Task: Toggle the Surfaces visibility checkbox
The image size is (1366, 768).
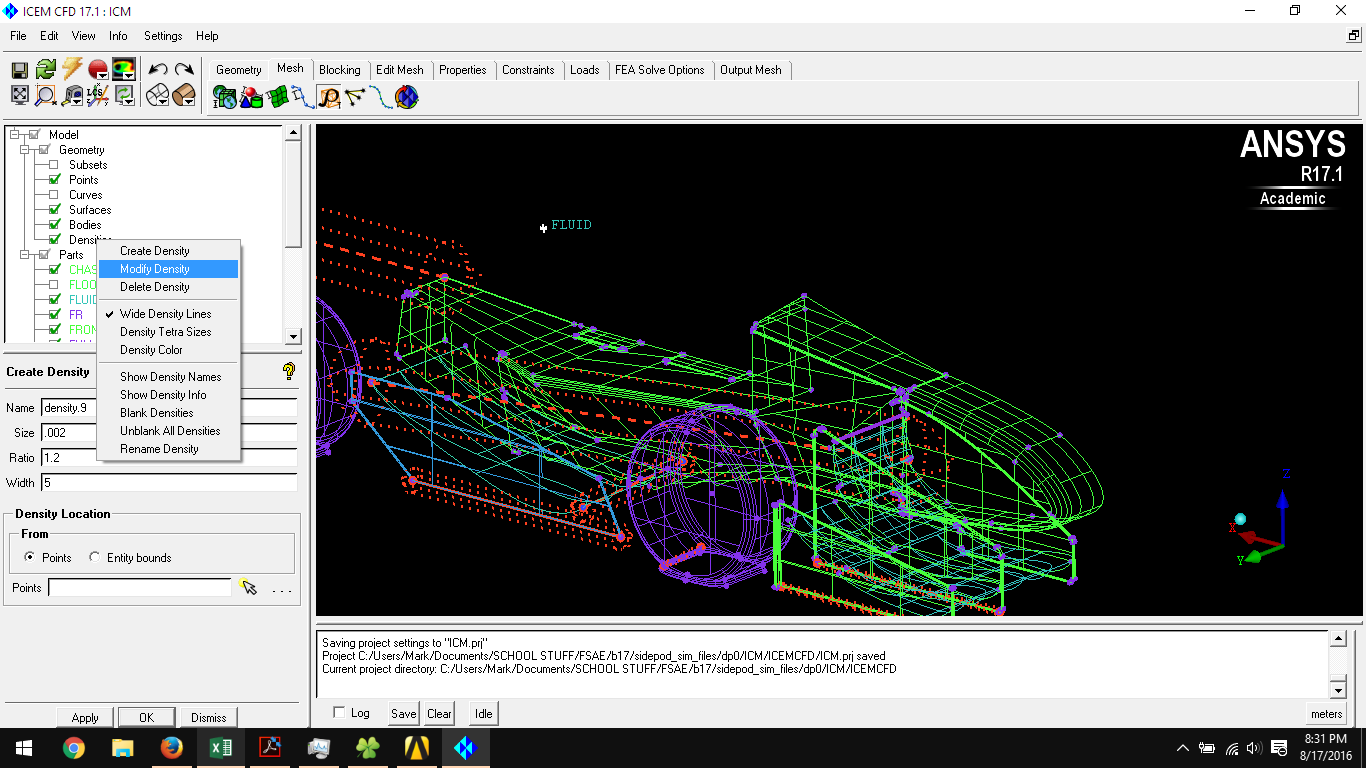Action: [55, 210]
